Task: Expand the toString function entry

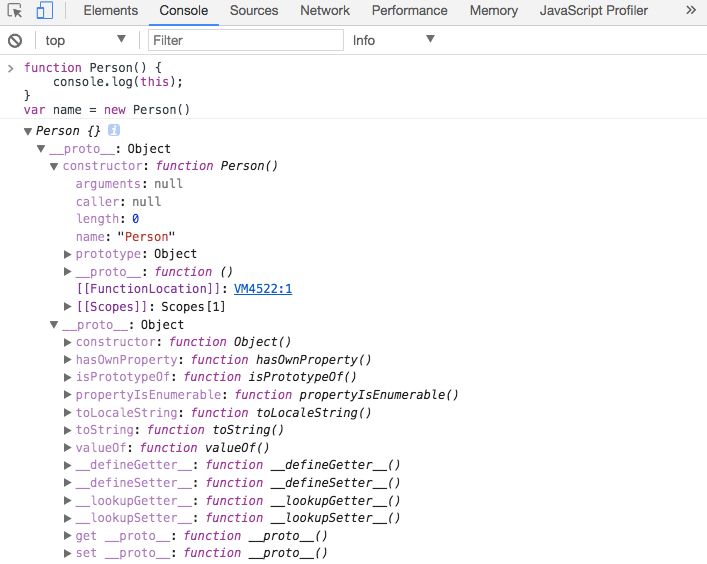Action: [x=68, y=430]
